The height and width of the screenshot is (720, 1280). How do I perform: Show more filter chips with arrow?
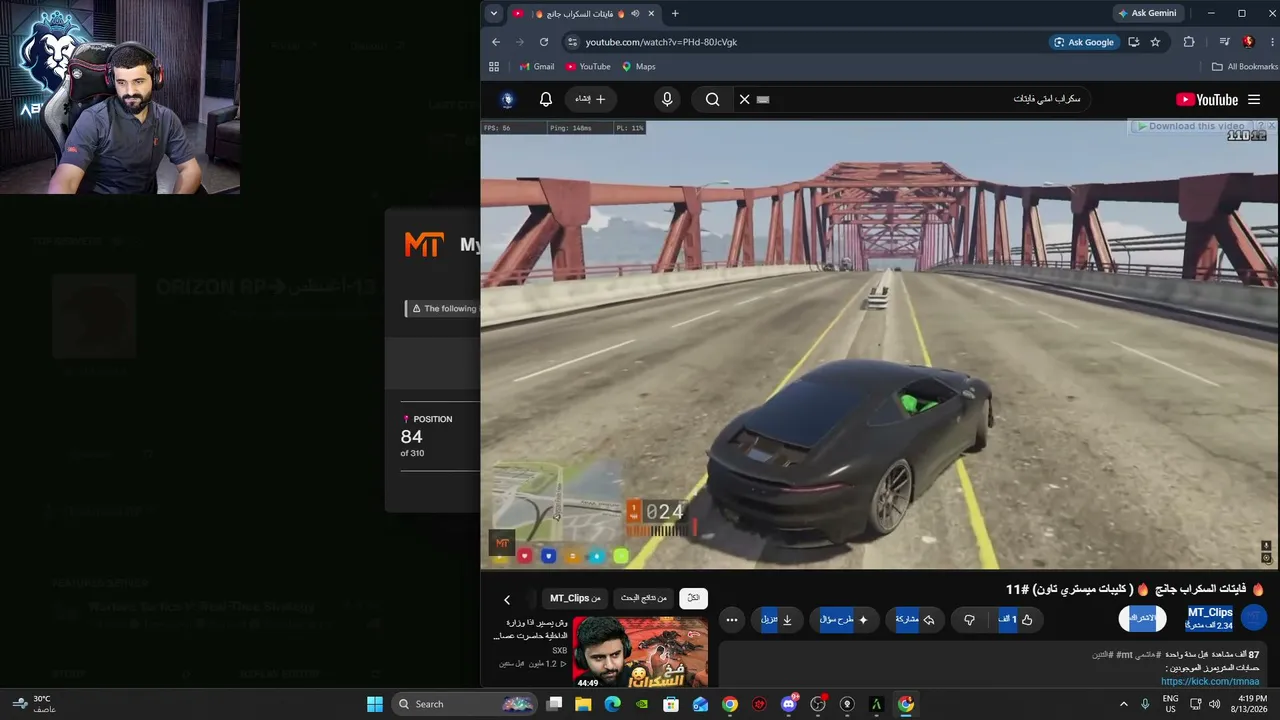pos(507,599)
